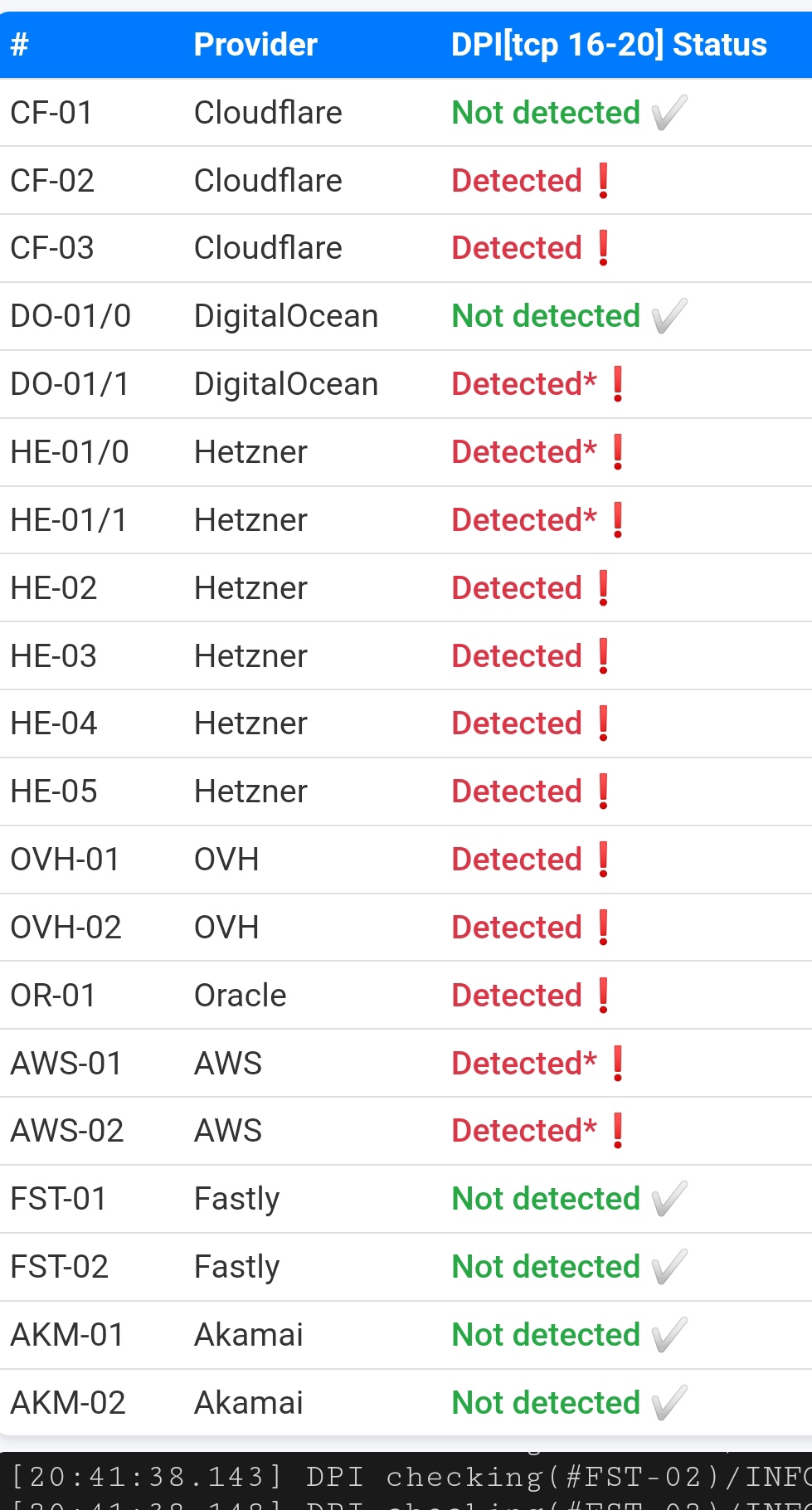This screenshot has height=1510, width=812.
Task: Click the checkmark icon for AKM-02 Akamai
Action: tap(669, 1403)
